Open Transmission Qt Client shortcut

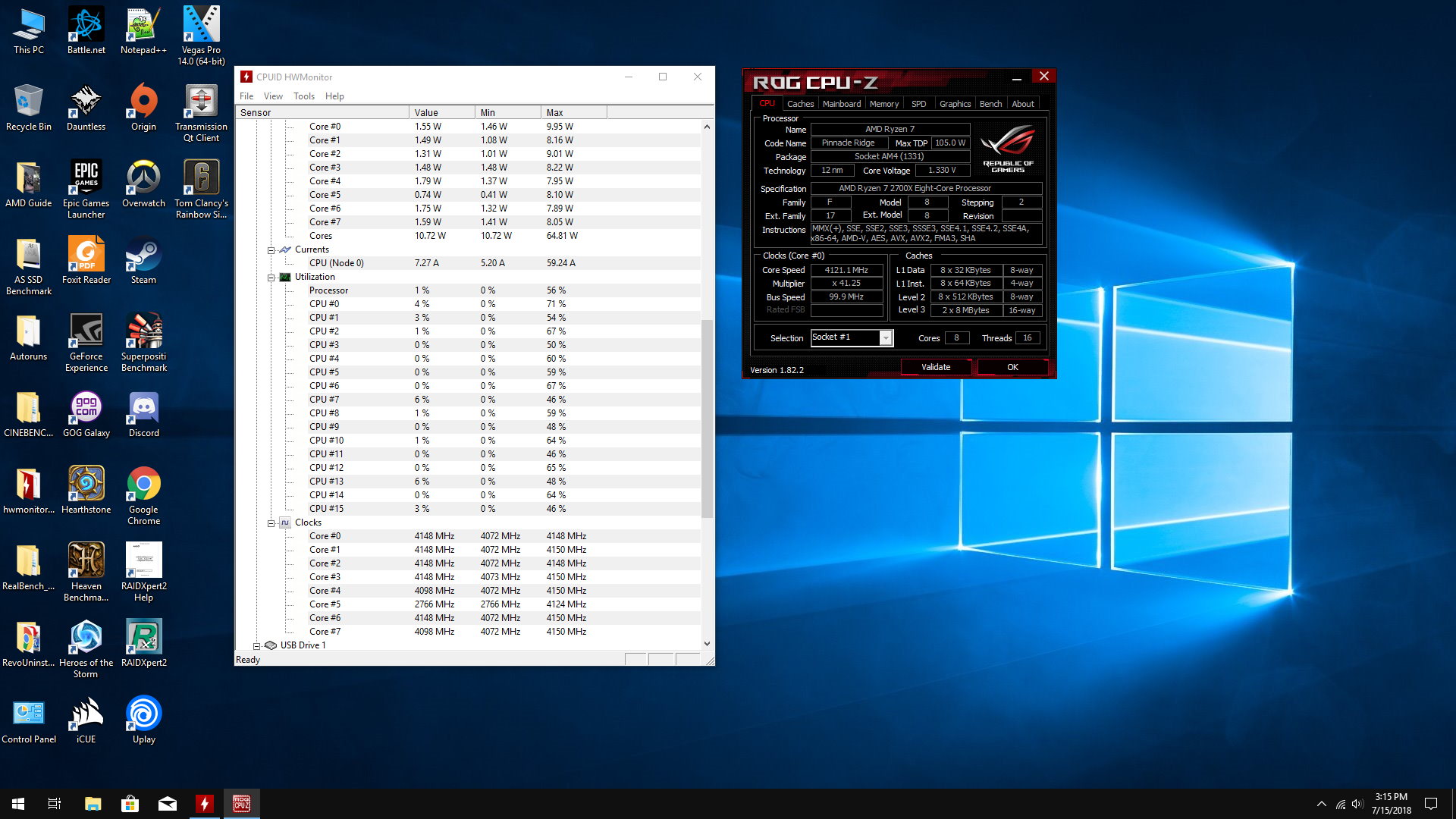(201, 112)
